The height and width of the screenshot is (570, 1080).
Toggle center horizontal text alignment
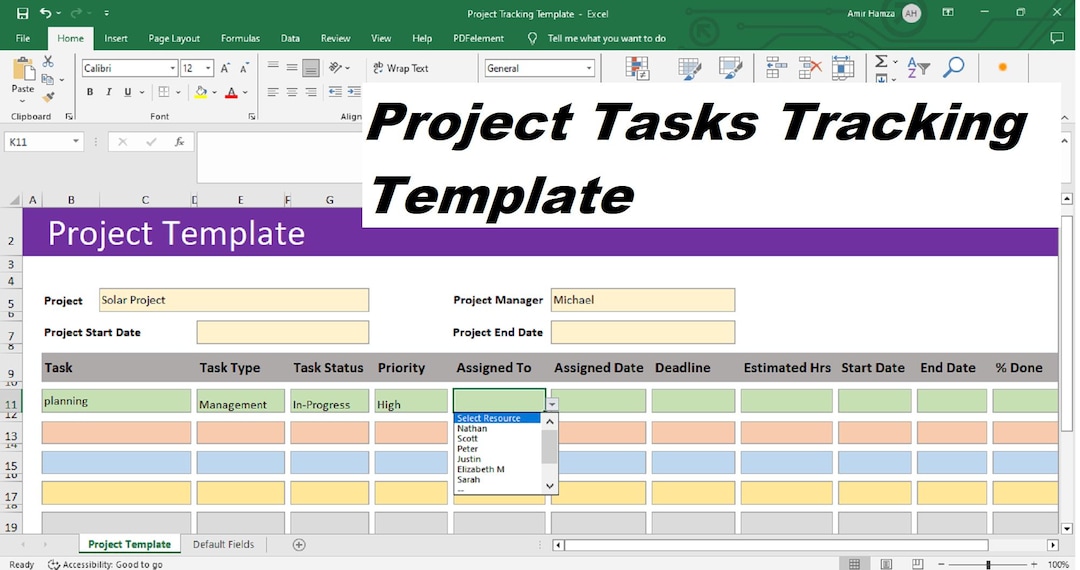click(292, 92)
